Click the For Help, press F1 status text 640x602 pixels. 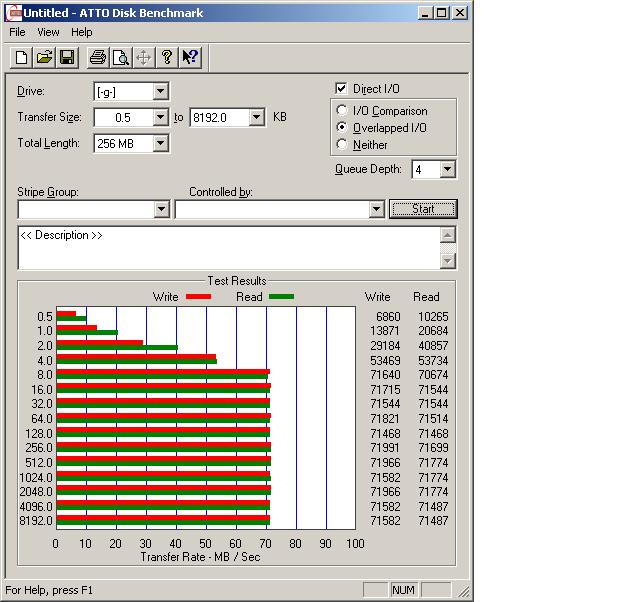tap(49, 590)
